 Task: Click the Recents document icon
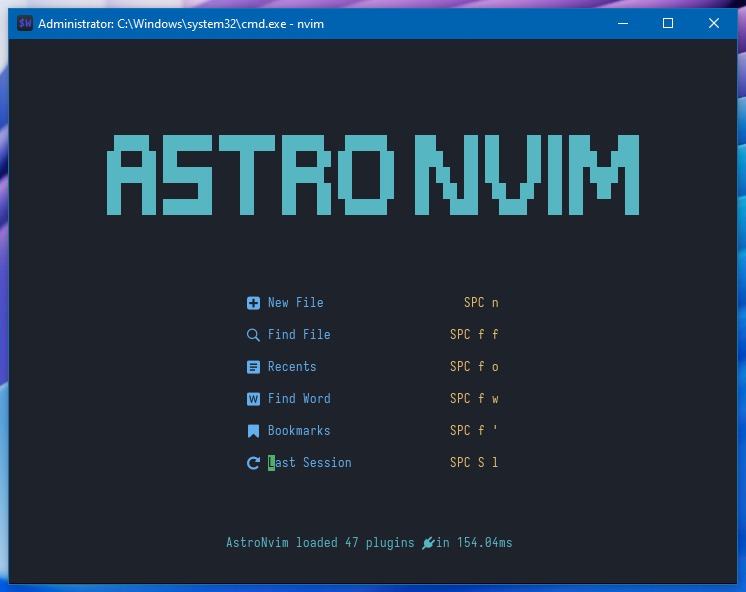click(253, 367)
